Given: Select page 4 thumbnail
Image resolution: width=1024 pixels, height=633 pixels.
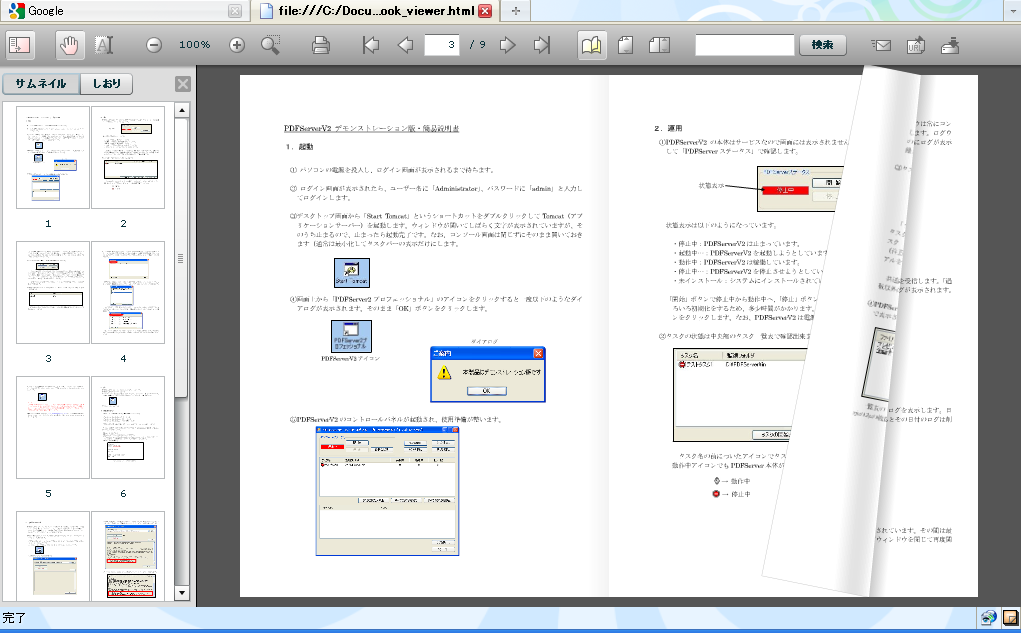Looking at the screenshot, I should click(x=128, y=293).
